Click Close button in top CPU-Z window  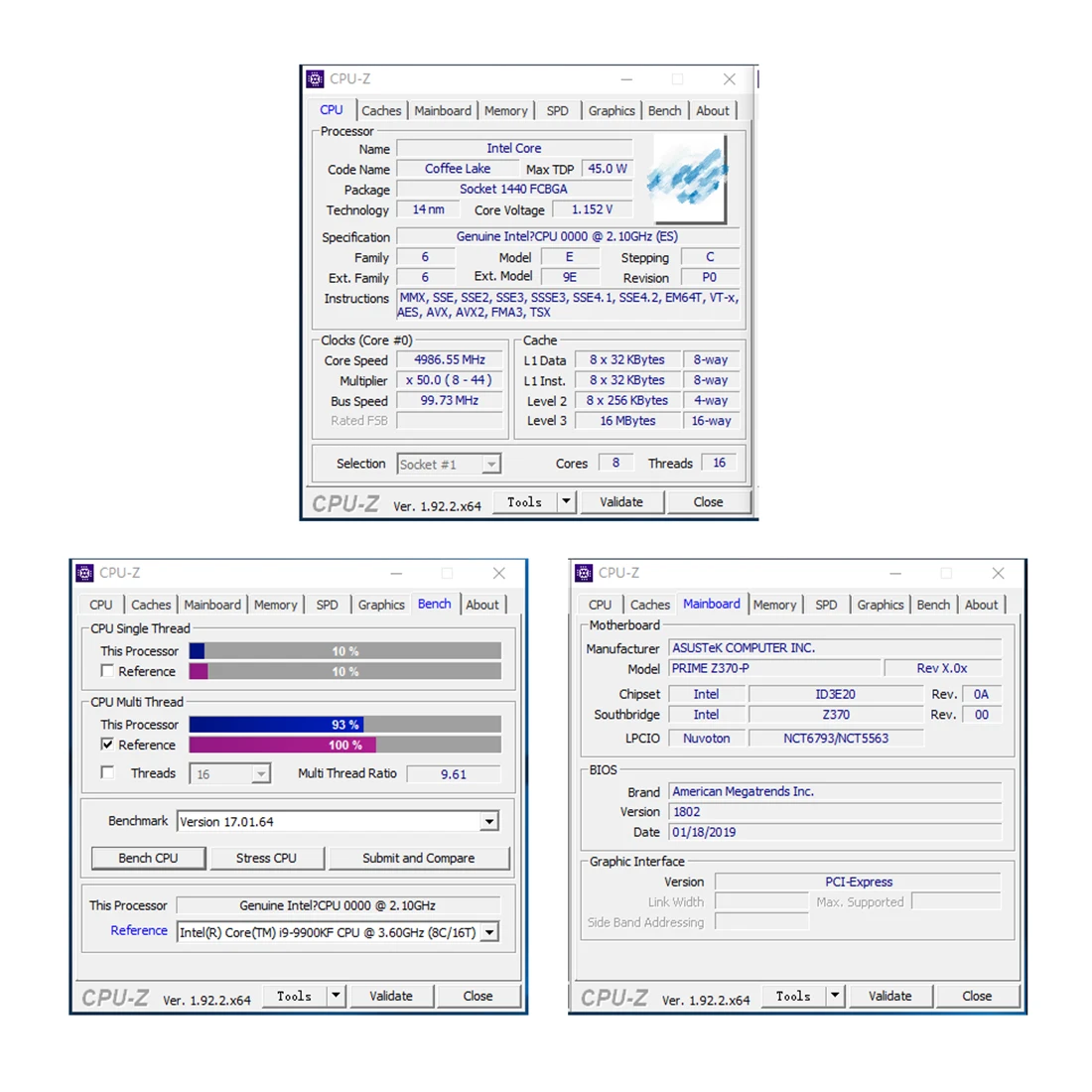pos(708,501)
